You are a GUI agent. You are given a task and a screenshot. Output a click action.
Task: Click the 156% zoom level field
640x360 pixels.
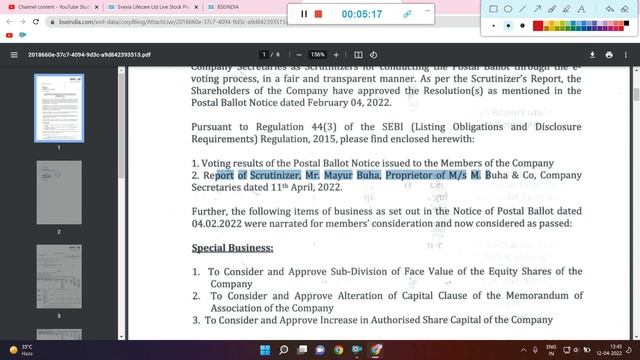(x=318, y=55)
